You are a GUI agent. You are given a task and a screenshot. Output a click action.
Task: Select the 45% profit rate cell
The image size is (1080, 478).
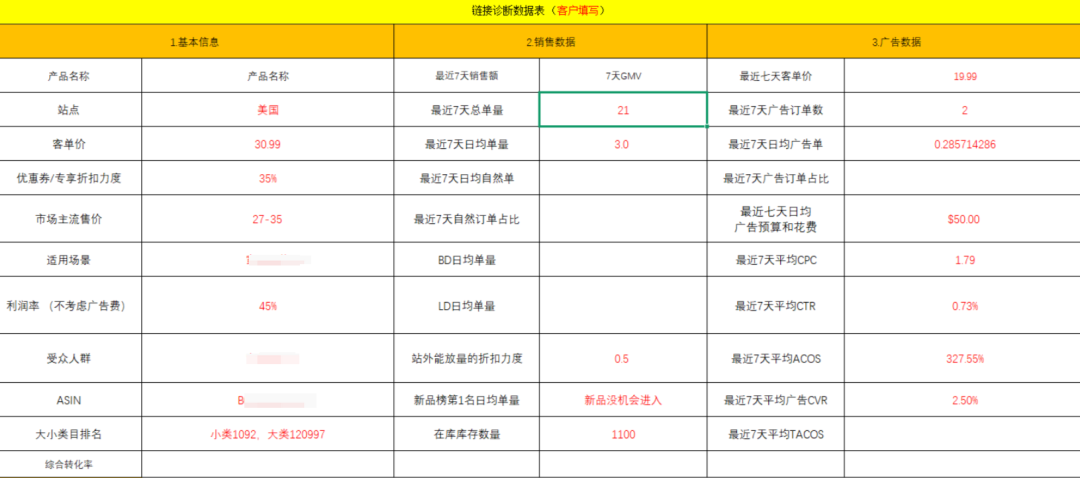(268, 306)
